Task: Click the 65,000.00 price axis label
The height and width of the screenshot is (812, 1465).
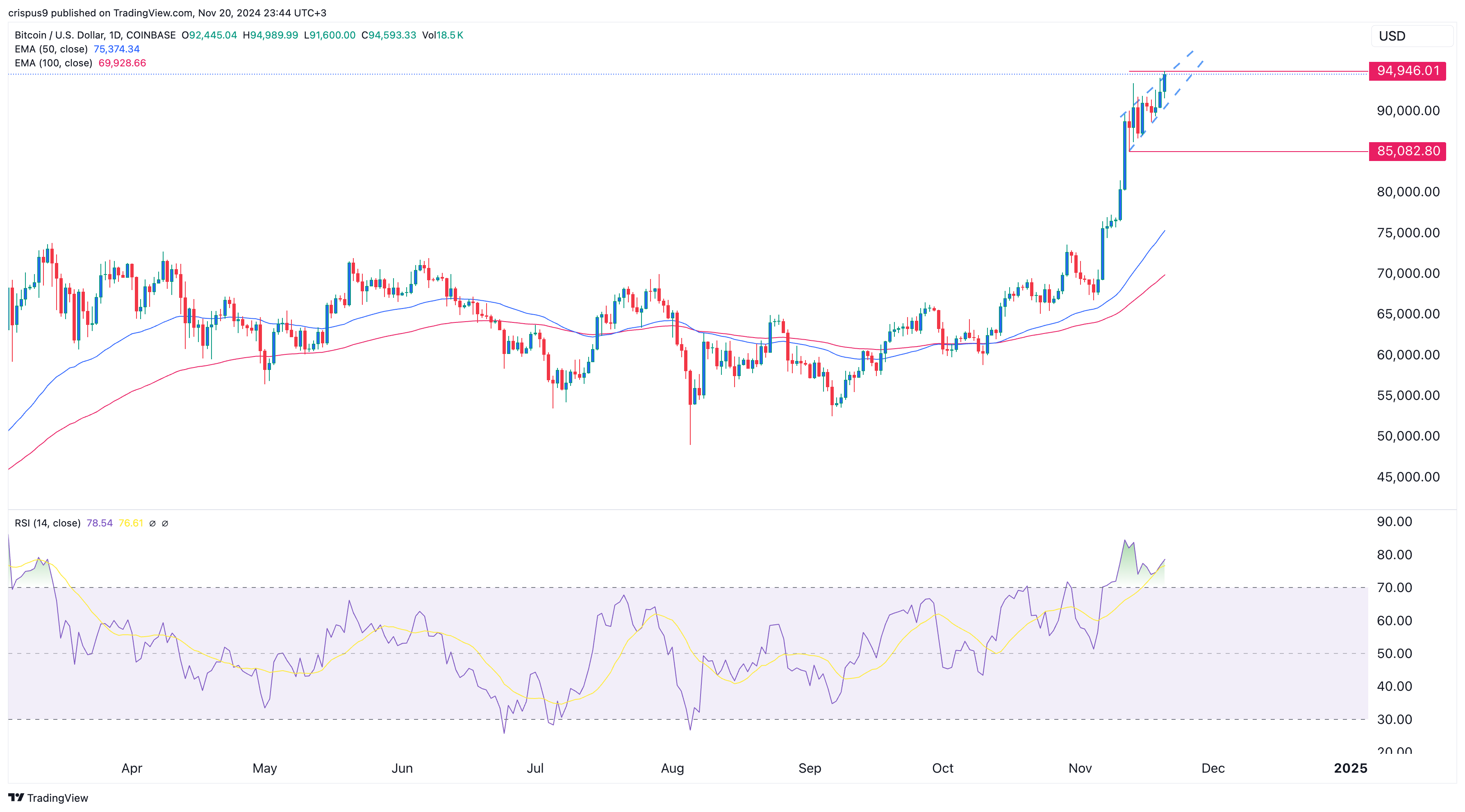Action: pos(1408,314)
